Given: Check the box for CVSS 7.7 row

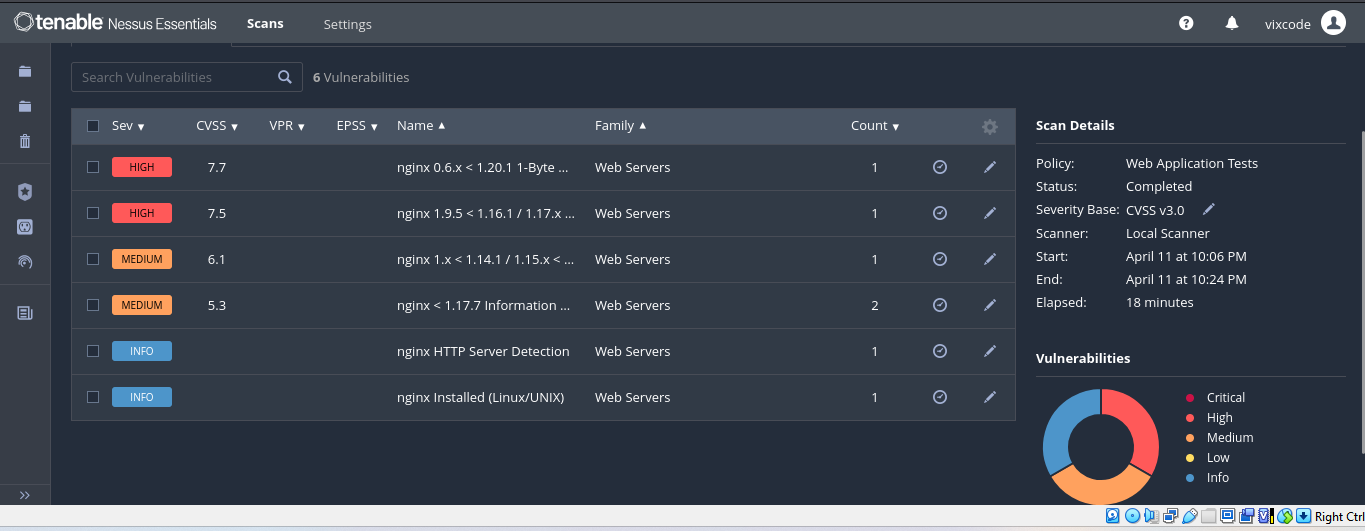Looking at the screenshot, I should click(x=93, y=167).
